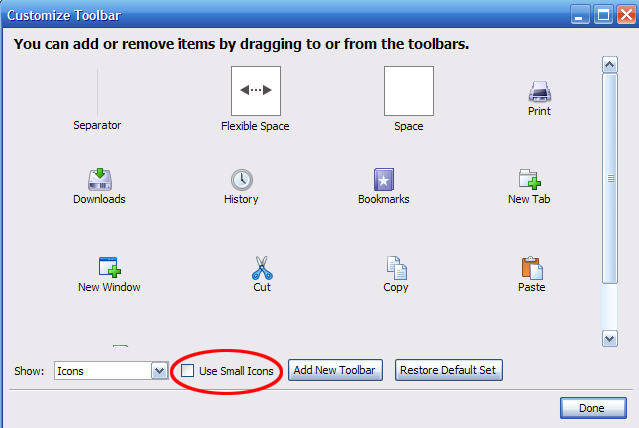Click the Flexible Space item
639x428 pixels.
click(x=256, y=91)
